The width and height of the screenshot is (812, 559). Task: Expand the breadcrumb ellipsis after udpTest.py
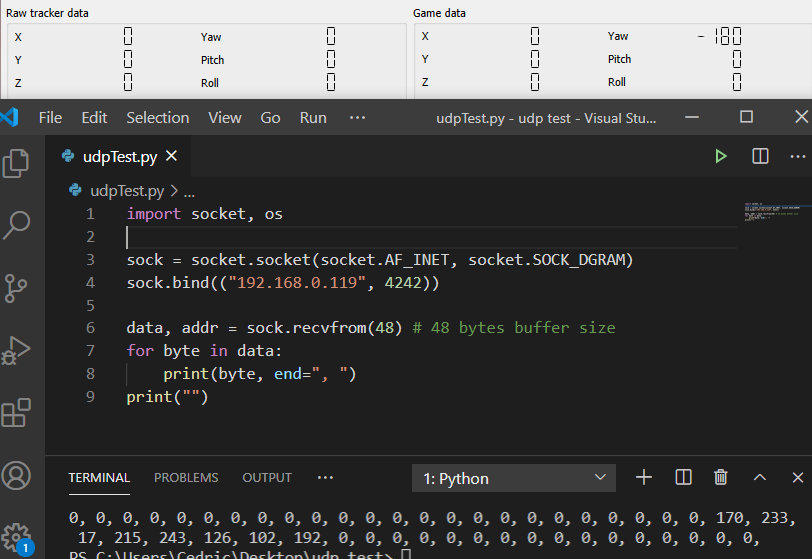point(189,192)
